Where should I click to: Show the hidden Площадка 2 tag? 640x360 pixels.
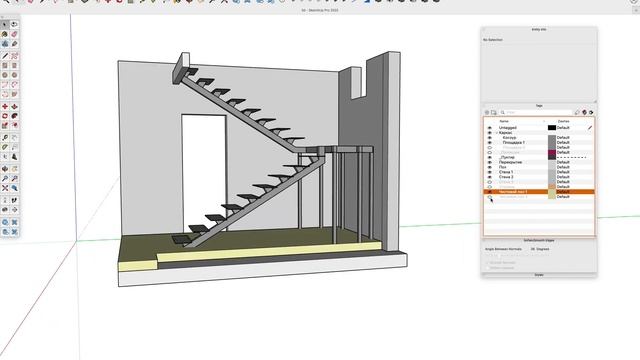pos(490,147)
